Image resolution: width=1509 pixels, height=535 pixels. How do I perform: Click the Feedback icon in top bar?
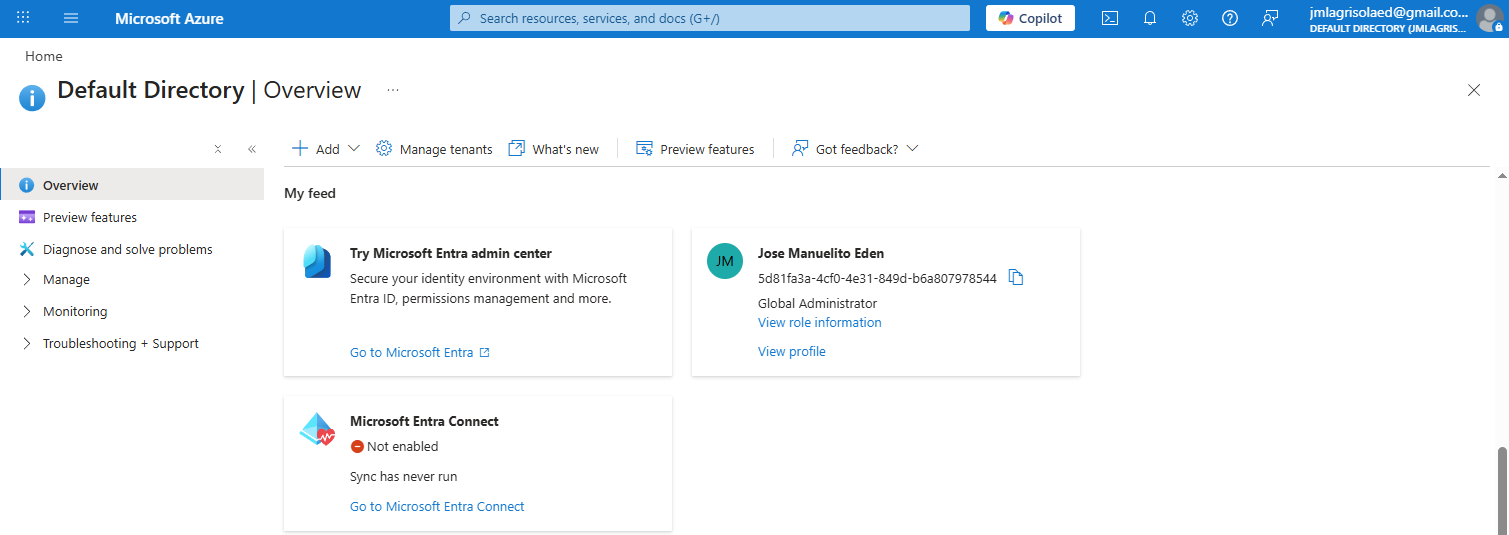click(1270, 18)
